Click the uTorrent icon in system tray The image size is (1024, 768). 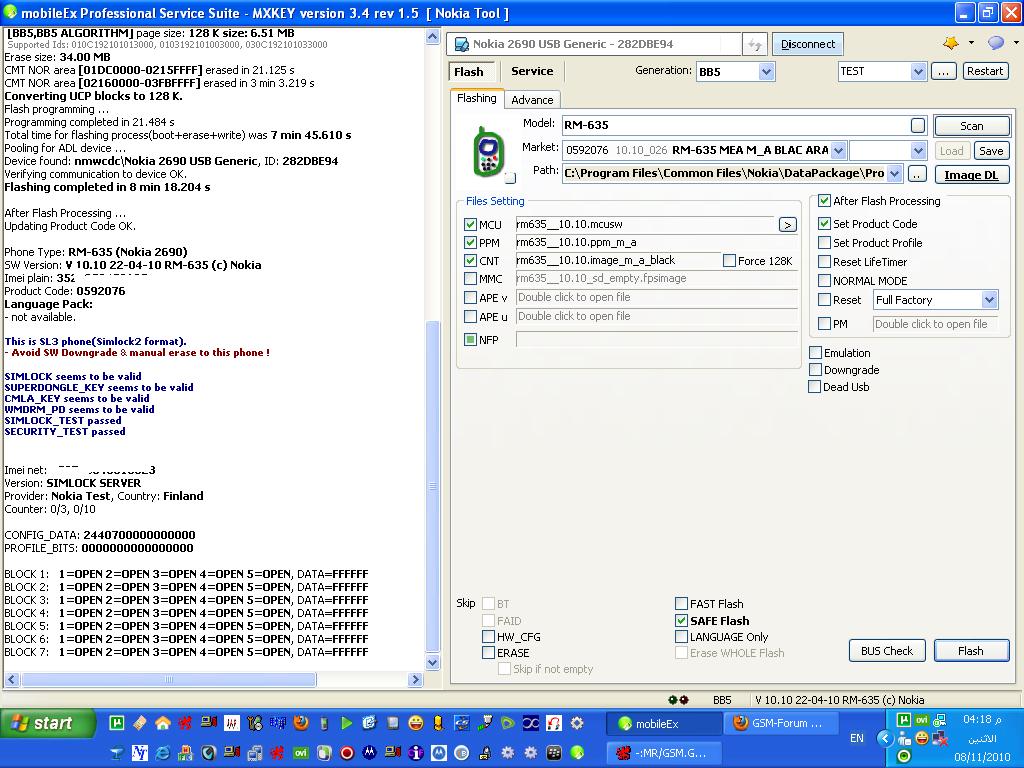[x=904, y=720]
